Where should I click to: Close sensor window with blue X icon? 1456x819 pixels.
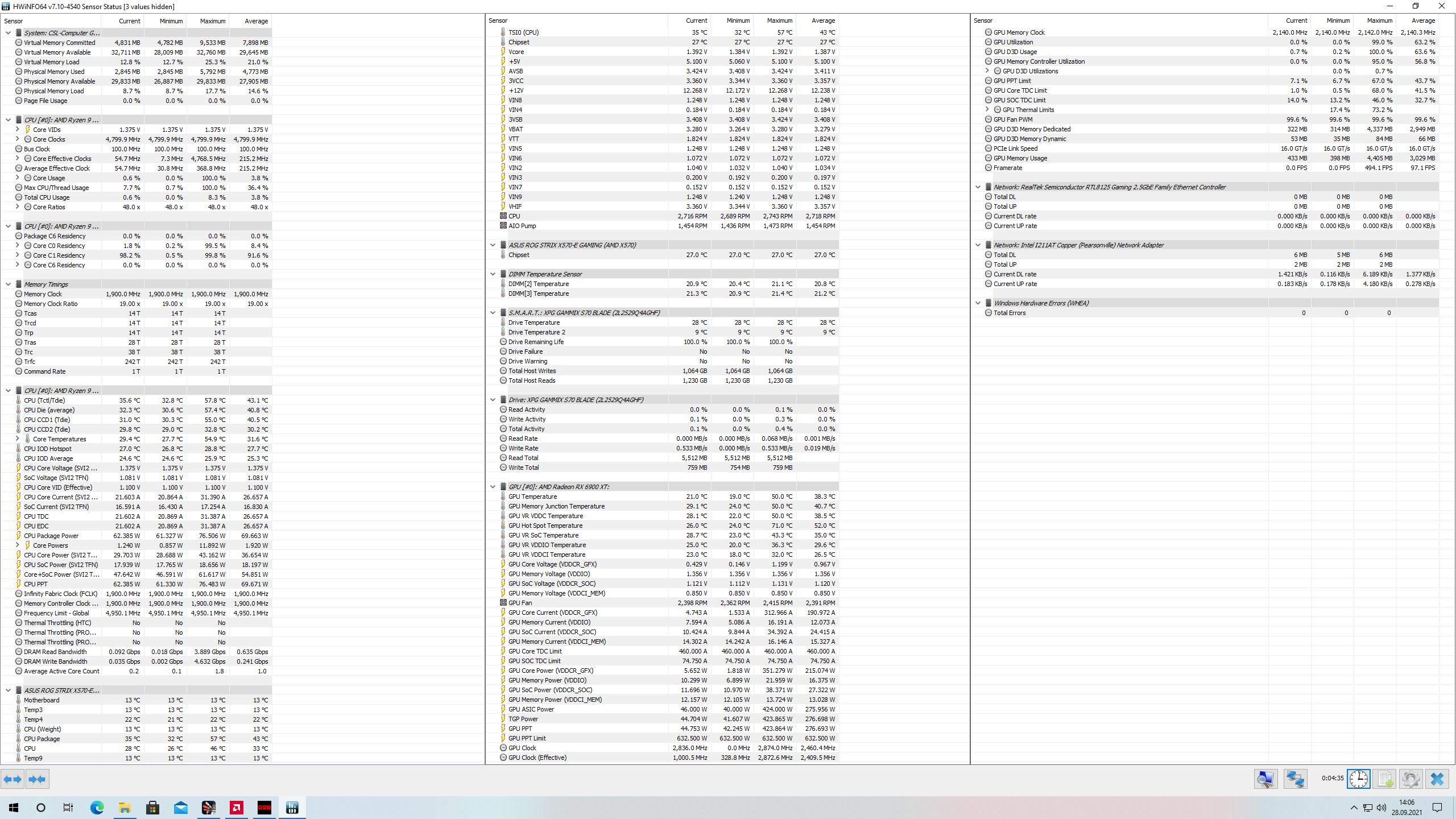pos(1437,779)
